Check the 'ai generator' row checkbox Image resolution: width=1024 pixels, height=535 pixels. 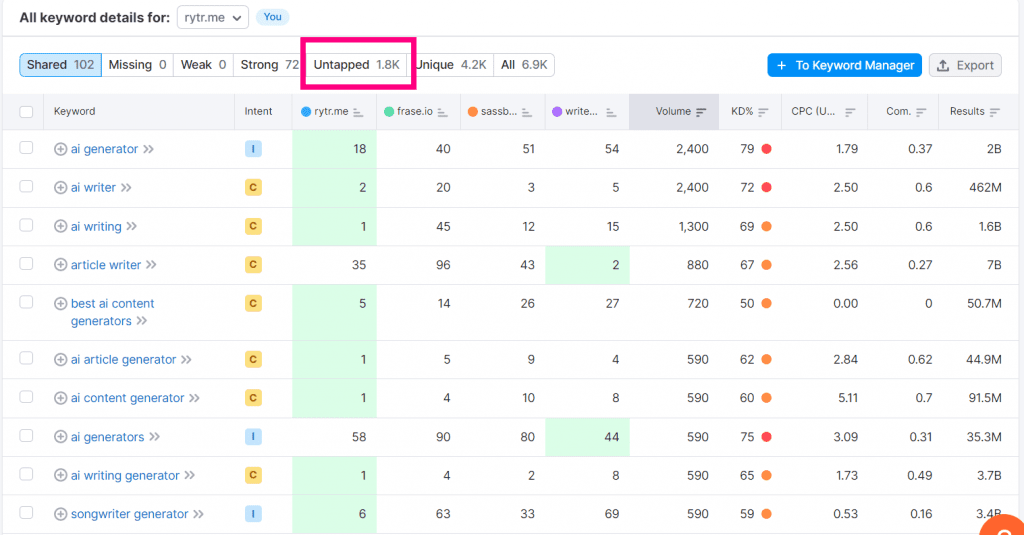point(26,148)
